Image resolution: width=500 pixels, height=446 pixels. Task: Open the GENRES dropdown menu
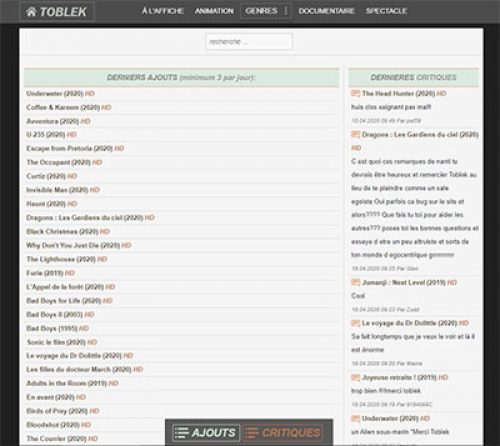(x=266, y=11)
